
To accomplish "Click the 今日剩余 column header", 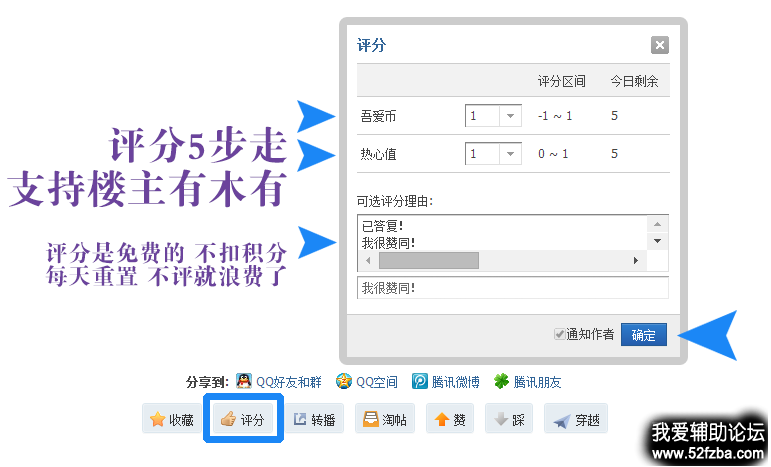I will (634, 81).
